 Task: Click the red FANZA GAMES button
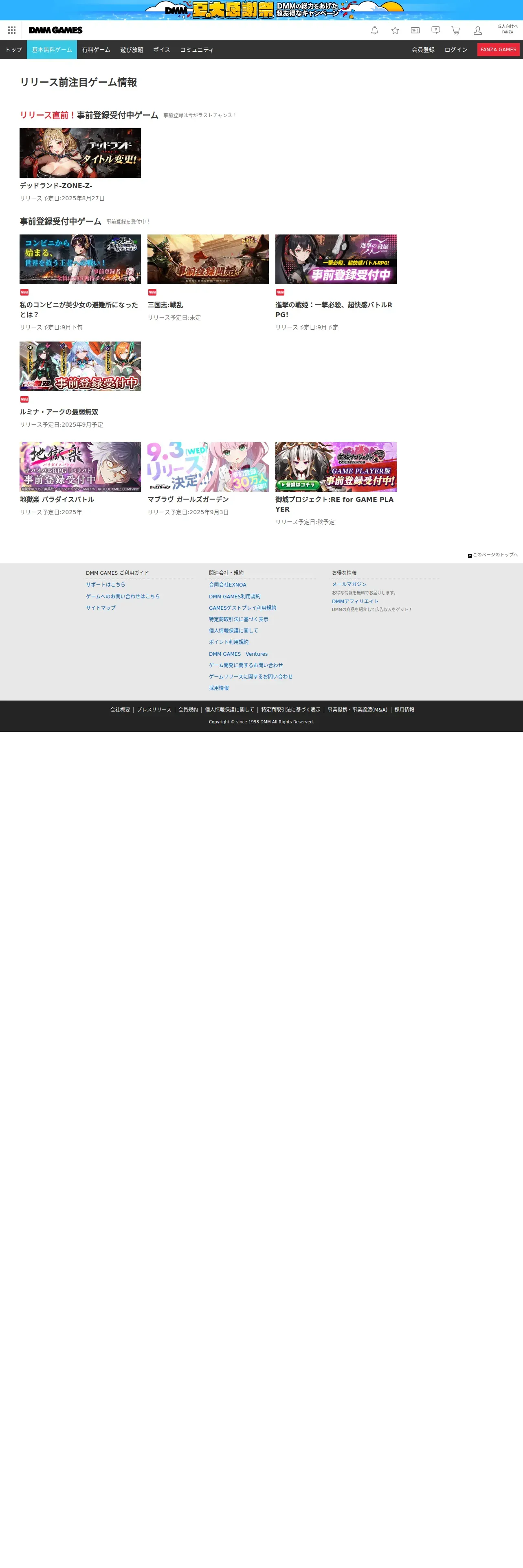coord(498,50)
